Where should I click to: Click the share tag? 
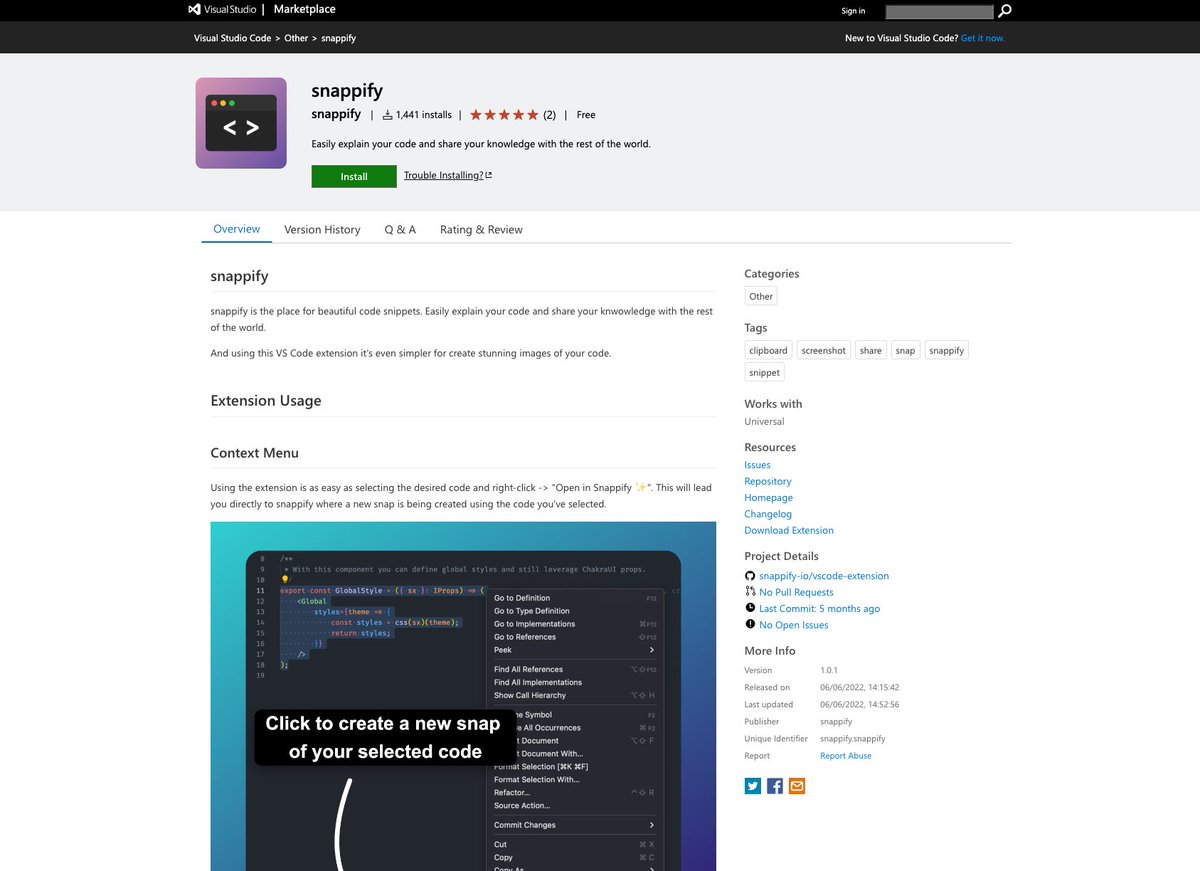tap(871, 350)
